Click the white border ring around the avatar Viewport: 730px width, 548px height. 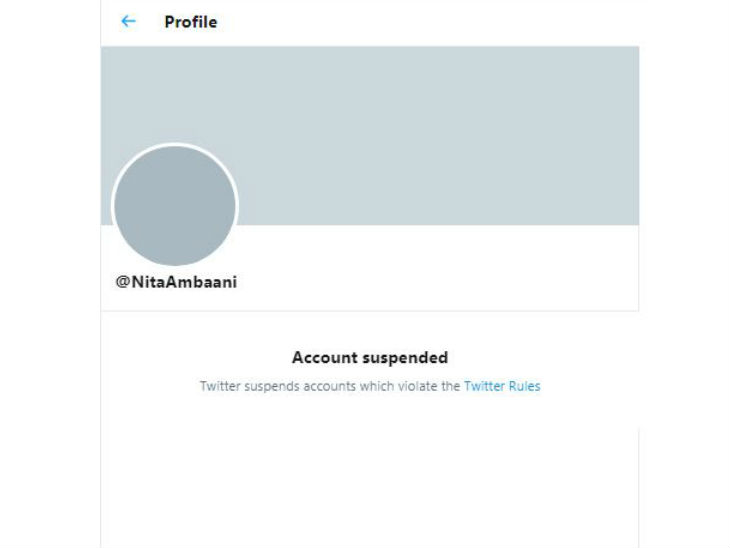(x=175, y=144)
